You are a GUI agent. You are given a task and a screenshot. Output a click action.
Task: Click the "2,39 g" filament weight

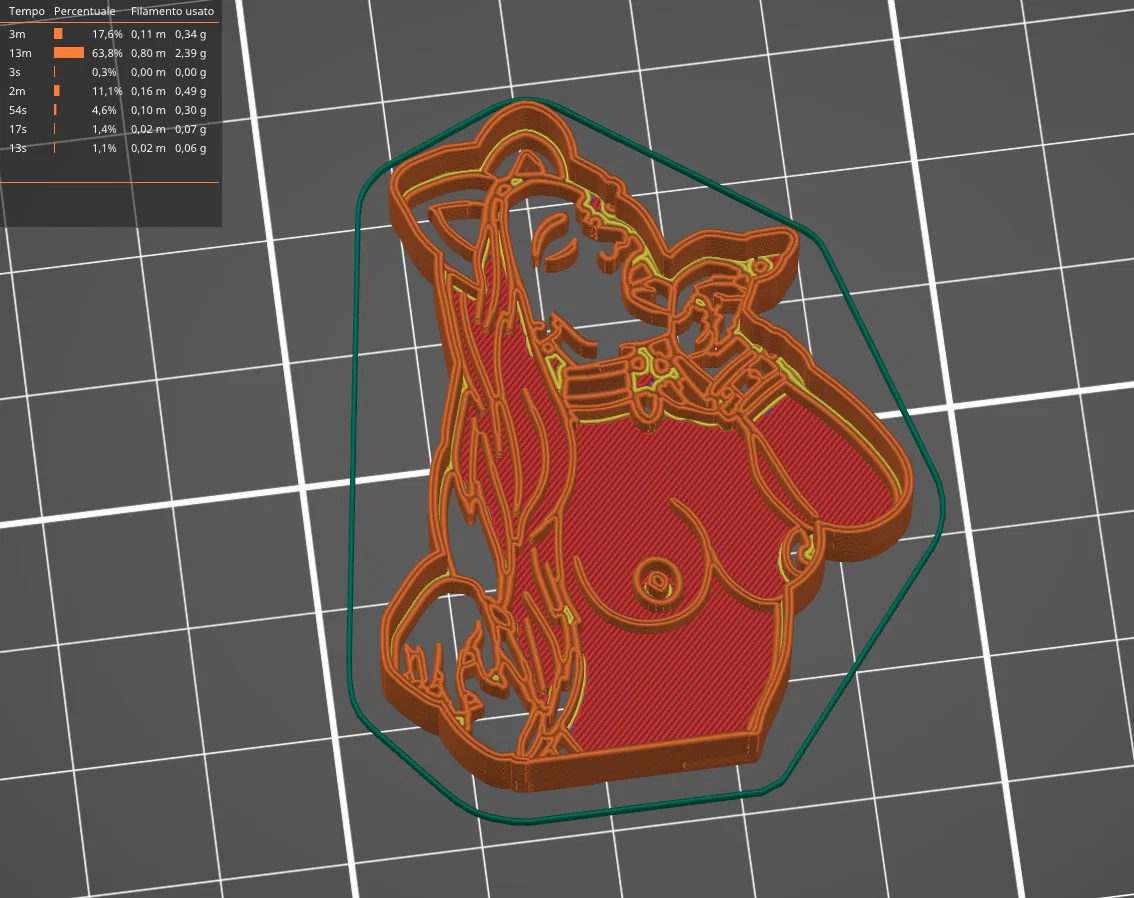coord(191,53)
